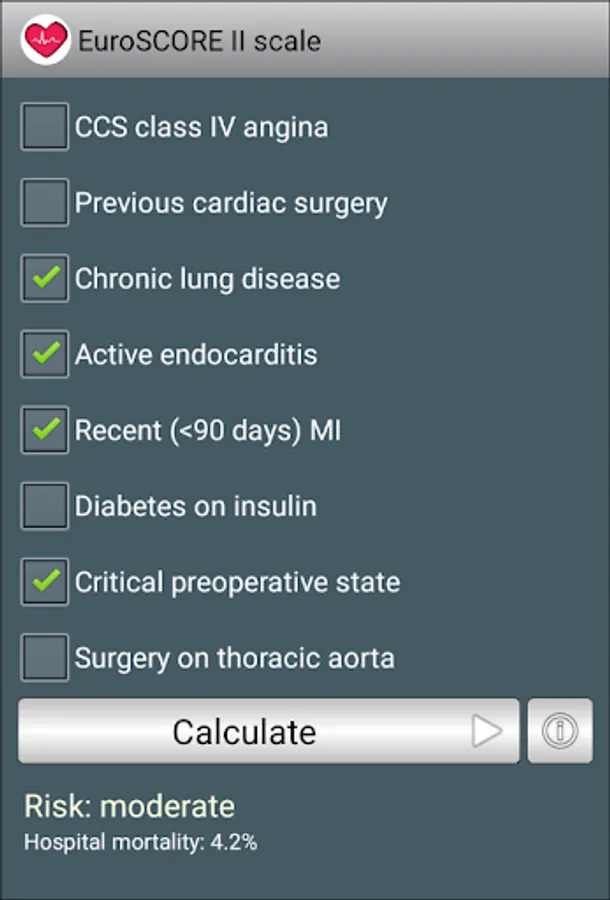Screen dimensions: 610x900
Task: Uncheck Critical preoperative state
Action: point(45,581)
